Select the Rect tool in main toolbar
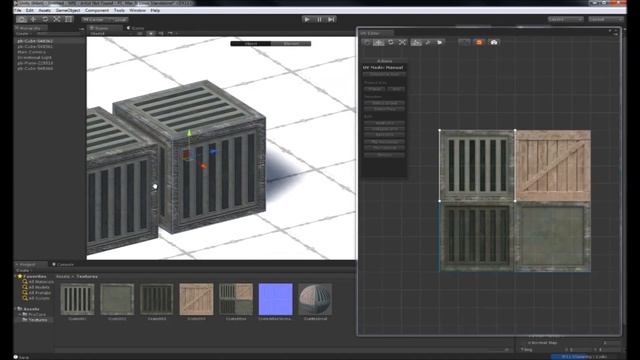This screenshot has height=360, width=640. tap(68, 19)
